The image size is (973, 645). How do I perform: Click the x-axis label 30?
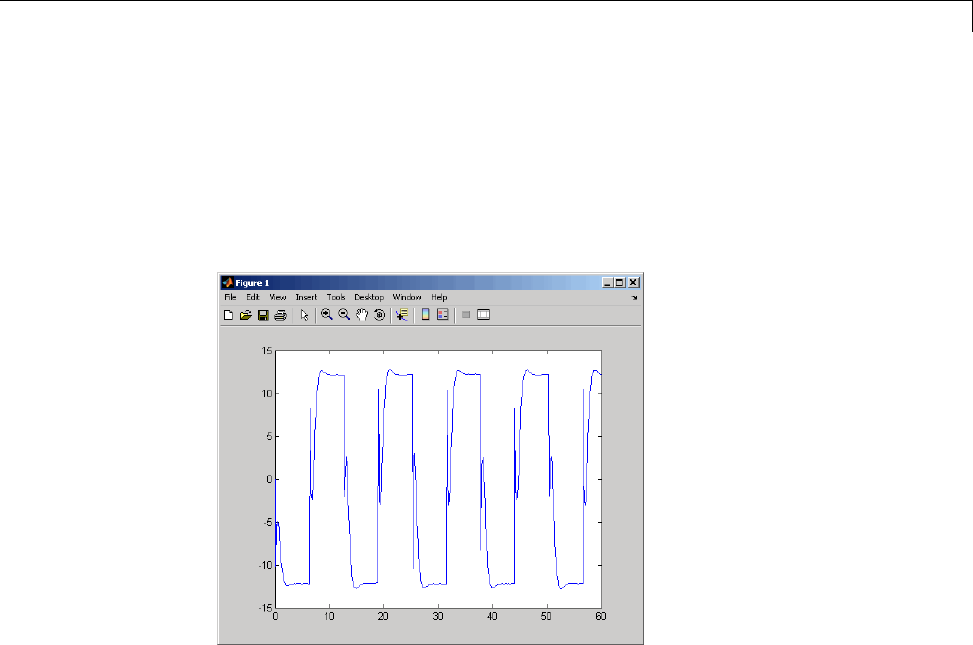(x=438, y=616)
